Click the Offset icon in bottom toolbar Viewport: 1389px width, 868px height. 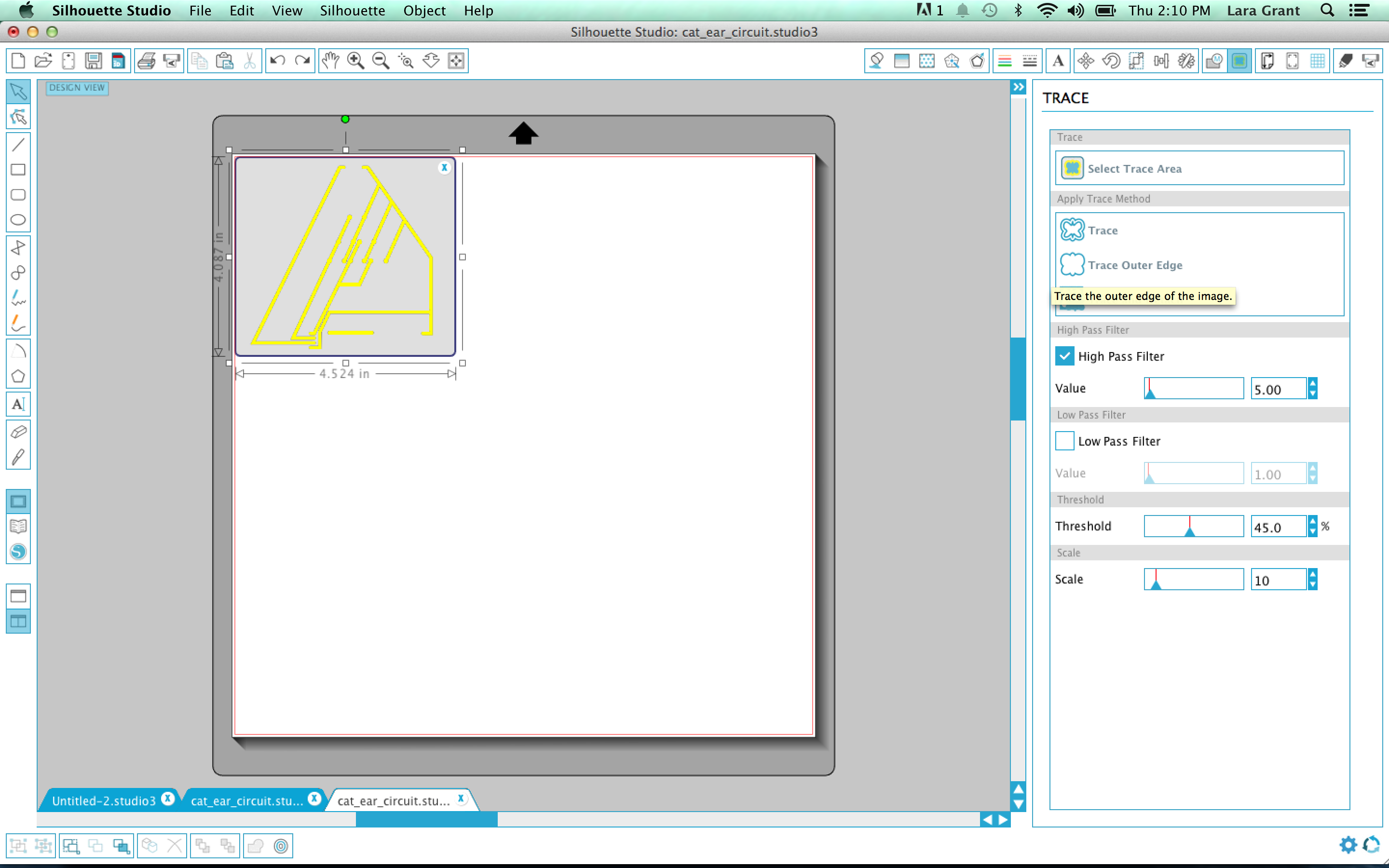[x=281, y=846]
